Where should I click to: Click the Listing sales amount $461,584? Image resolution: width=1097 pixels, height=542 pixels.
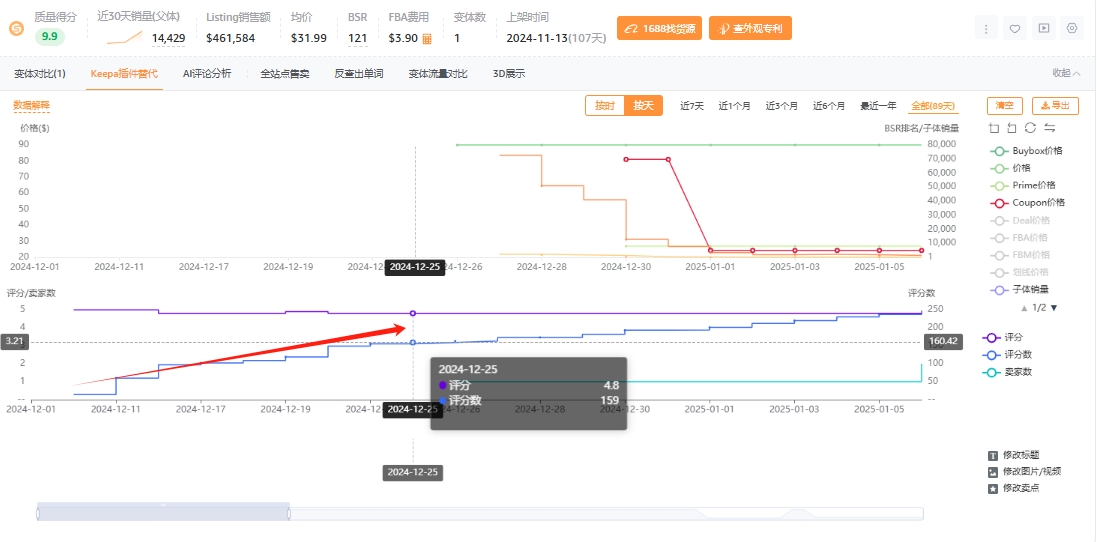point(231,38)
